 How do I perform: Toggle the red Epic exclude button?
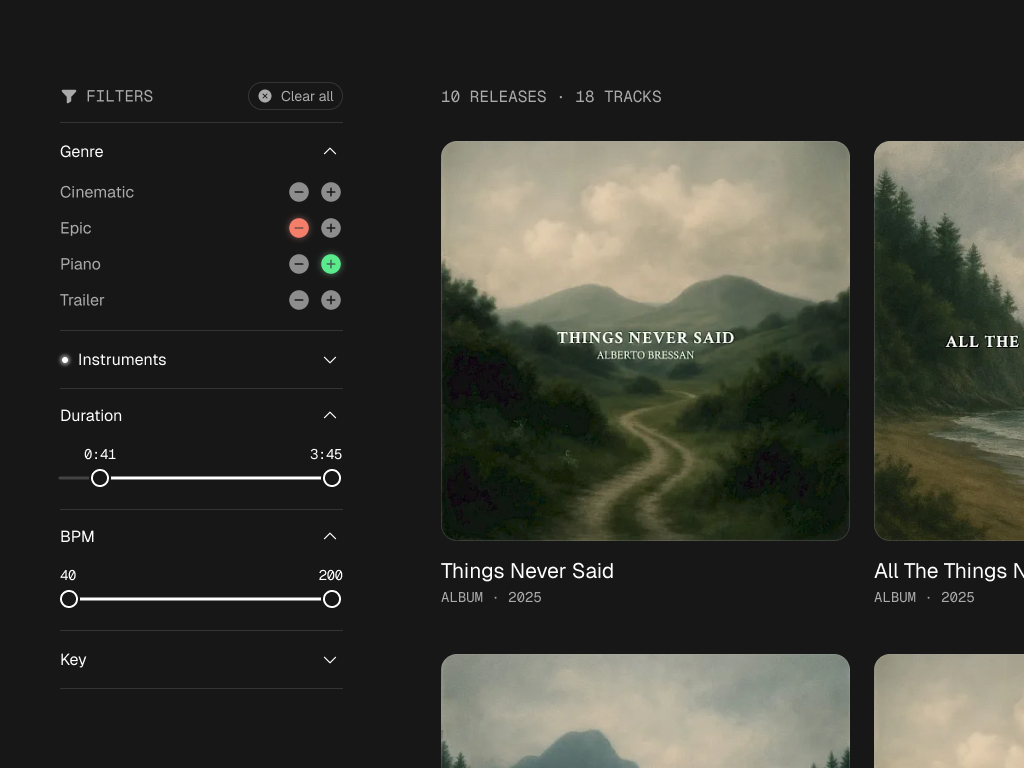[x=299, y=228]
